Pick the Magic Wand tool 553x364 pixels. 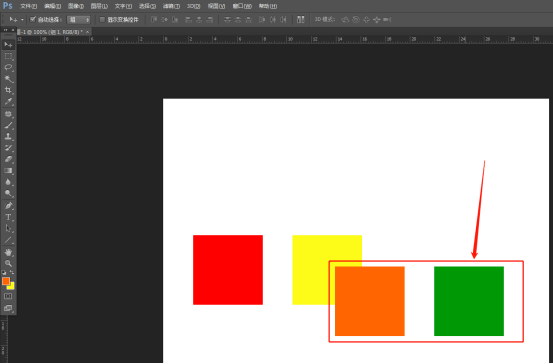[x=8, y=79]
